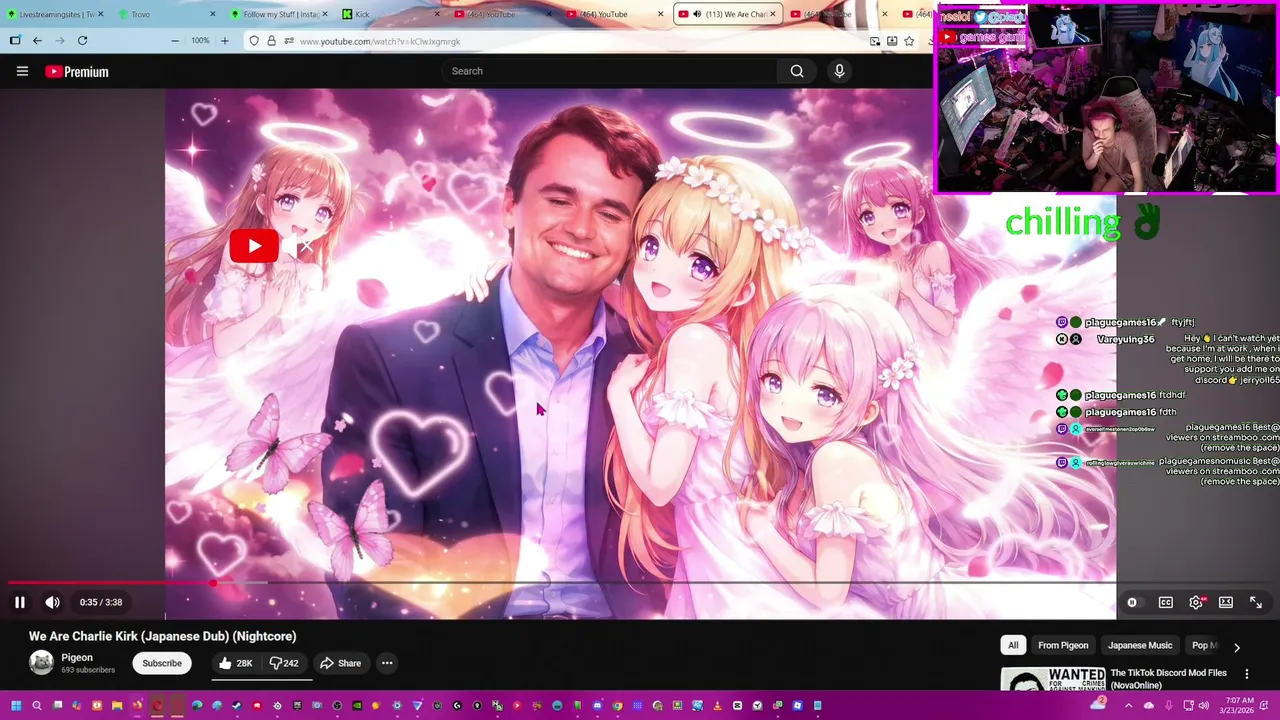Image resolution: width=1280 pixels, height=720 pixels.
Task: Select (113) We Are Charlie tab
Action: pyautogui.click(x=728, y=14)
